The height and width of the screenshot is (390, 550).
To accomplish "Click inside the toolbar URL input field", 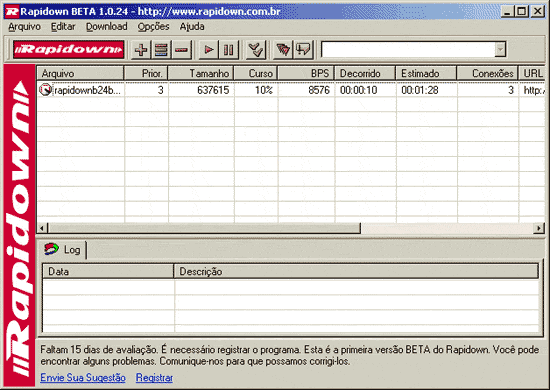I will click(x=408, y=49).
